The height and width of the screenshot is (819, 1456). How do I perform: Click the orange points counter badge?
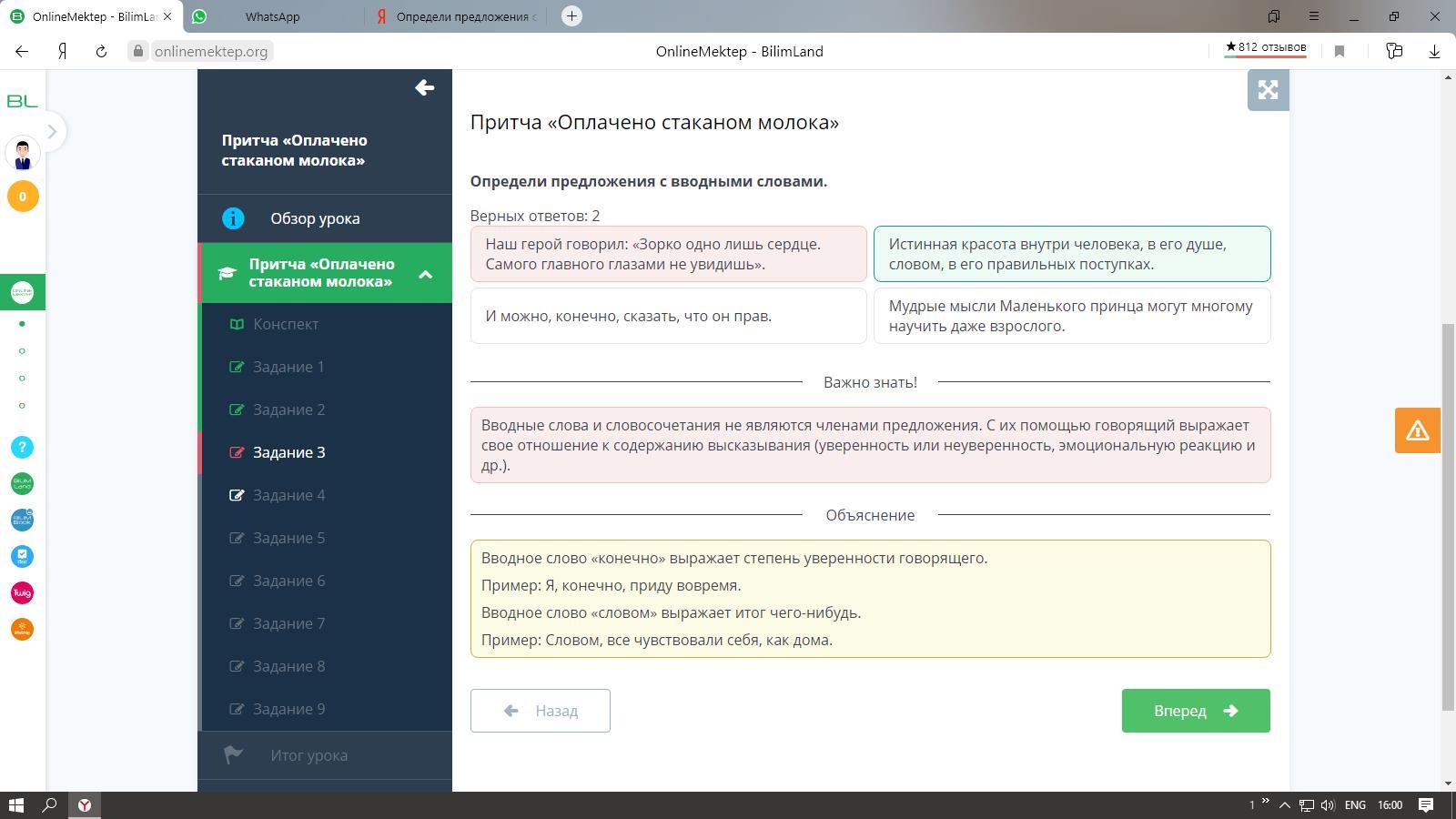click(x=23, y=197)
